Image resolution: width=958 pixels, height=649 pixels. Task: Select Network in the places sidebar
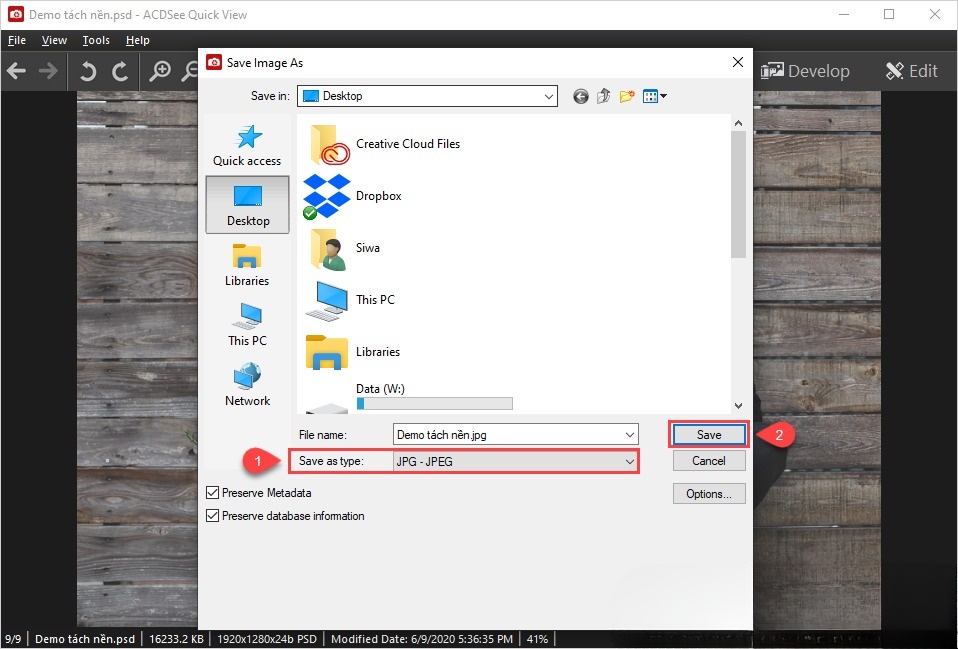tap(247, 385)
